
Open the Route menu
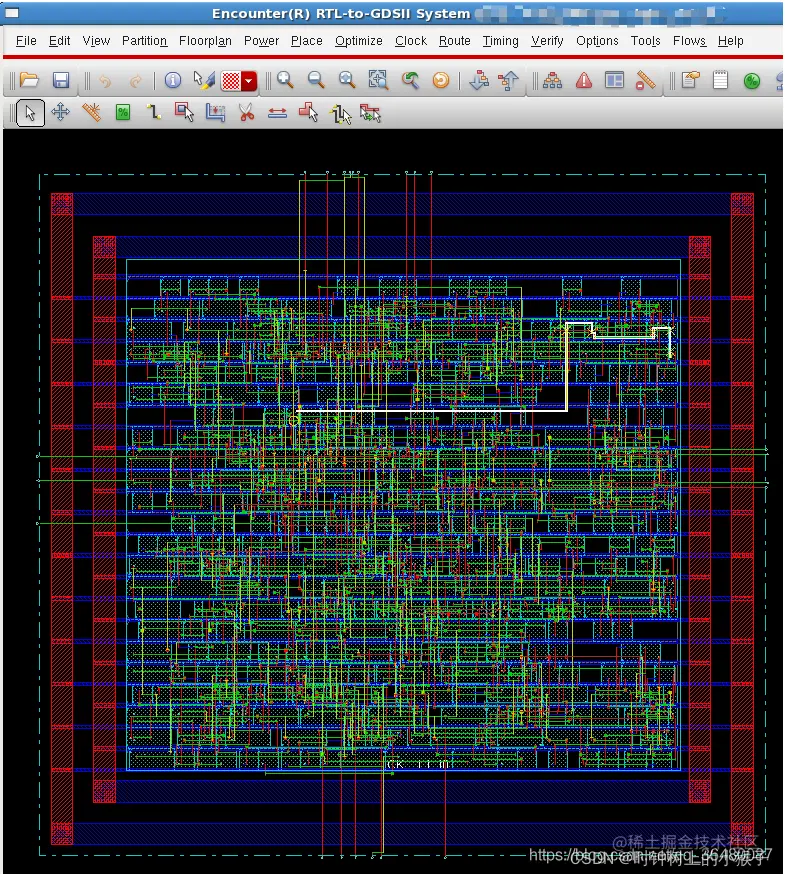point(455,41)
